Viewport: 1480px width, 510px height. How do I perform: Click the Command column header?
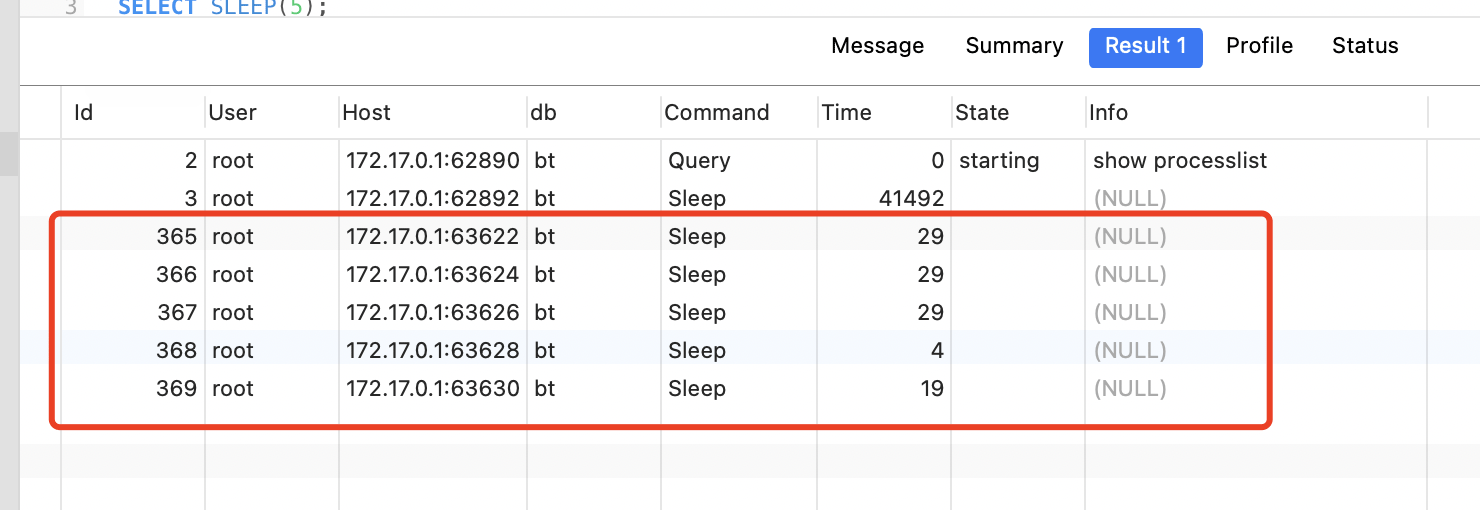coord(739,112)
